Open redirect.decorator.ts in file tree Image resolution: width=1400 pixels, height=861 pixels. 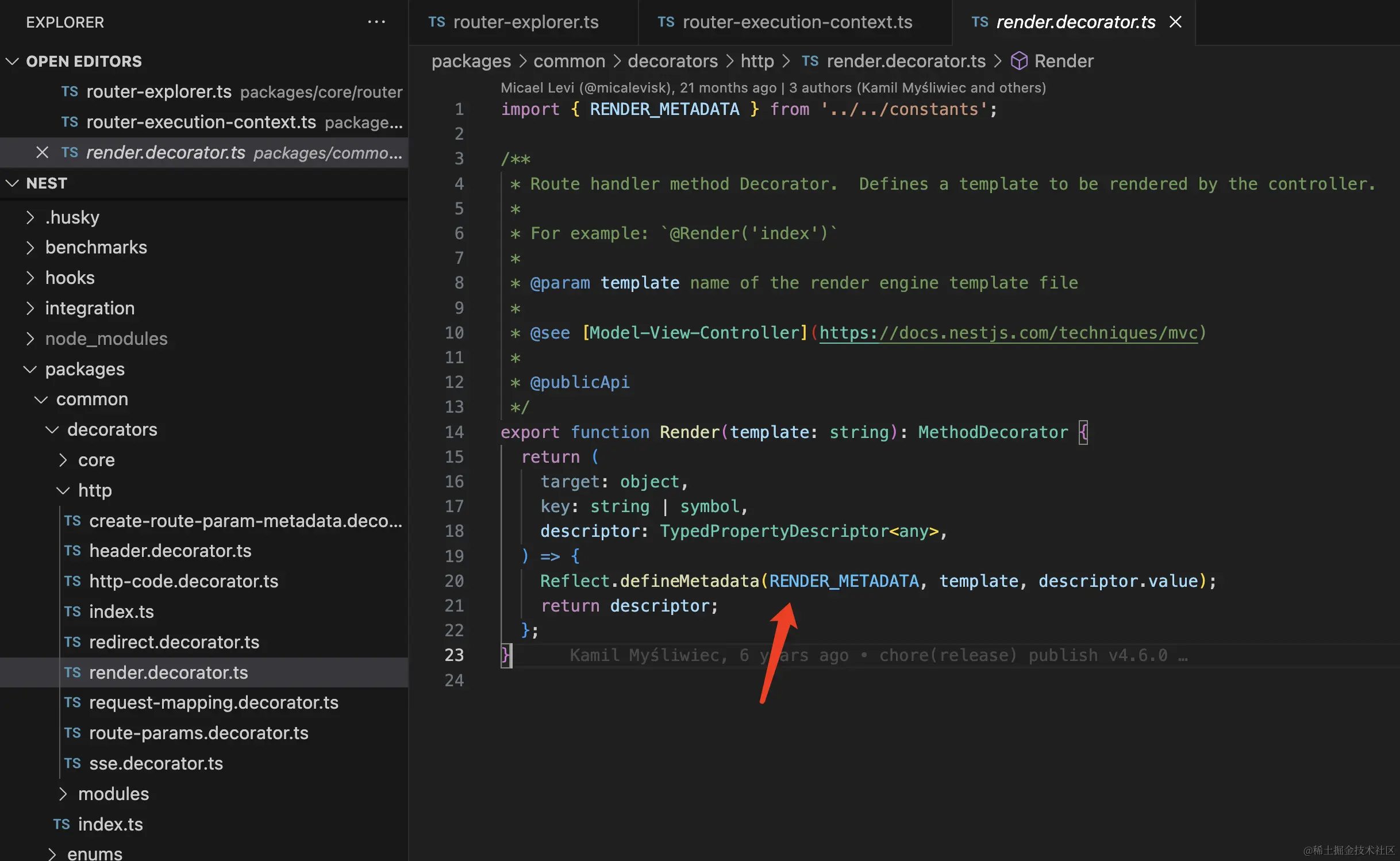tap(174, 642)
